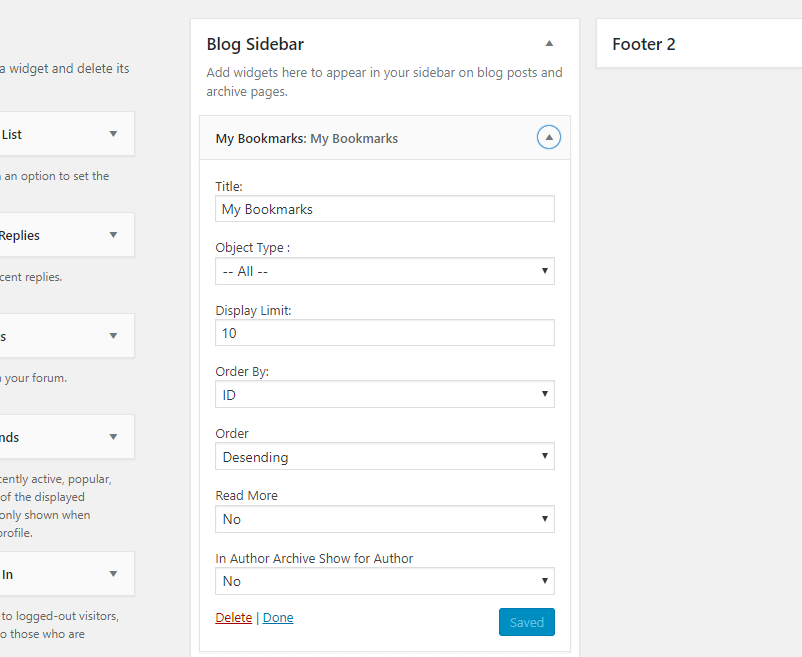Screen dimensions: 802x657
Task: Click the Done link
Action: 278,618
